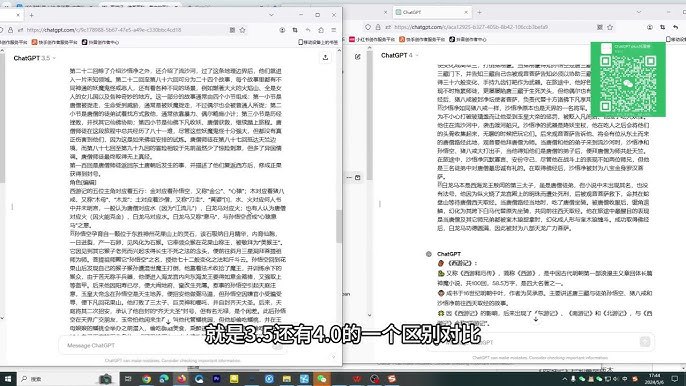The height and width of the screenshot is (386, 686).
Task: Open File Explorer from the taskbar
Action: tap(287, 379)
